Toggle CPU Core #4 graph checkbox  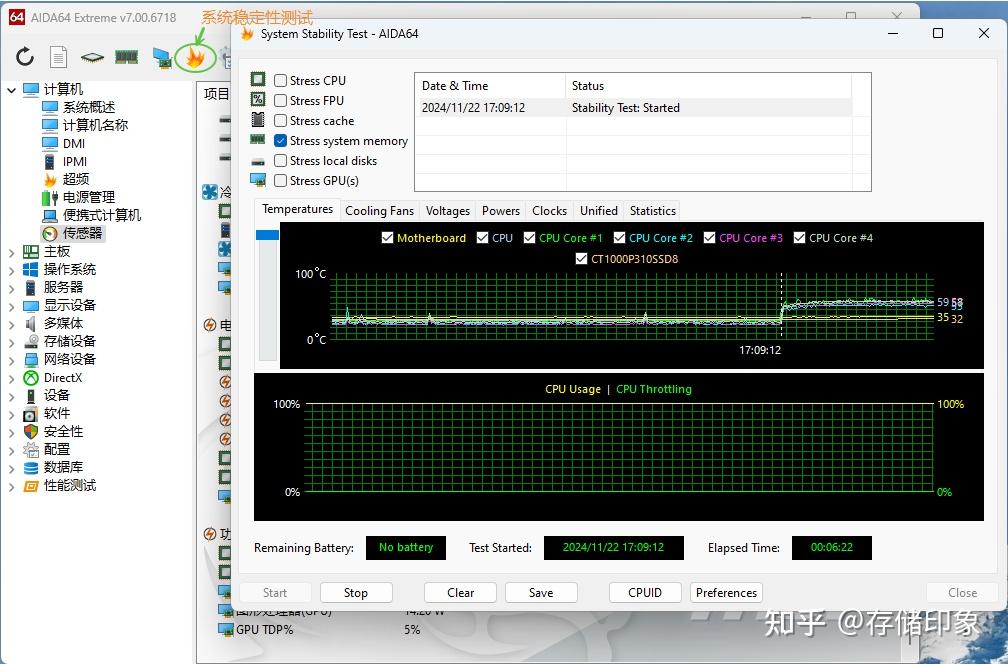(x=799, y=238)
